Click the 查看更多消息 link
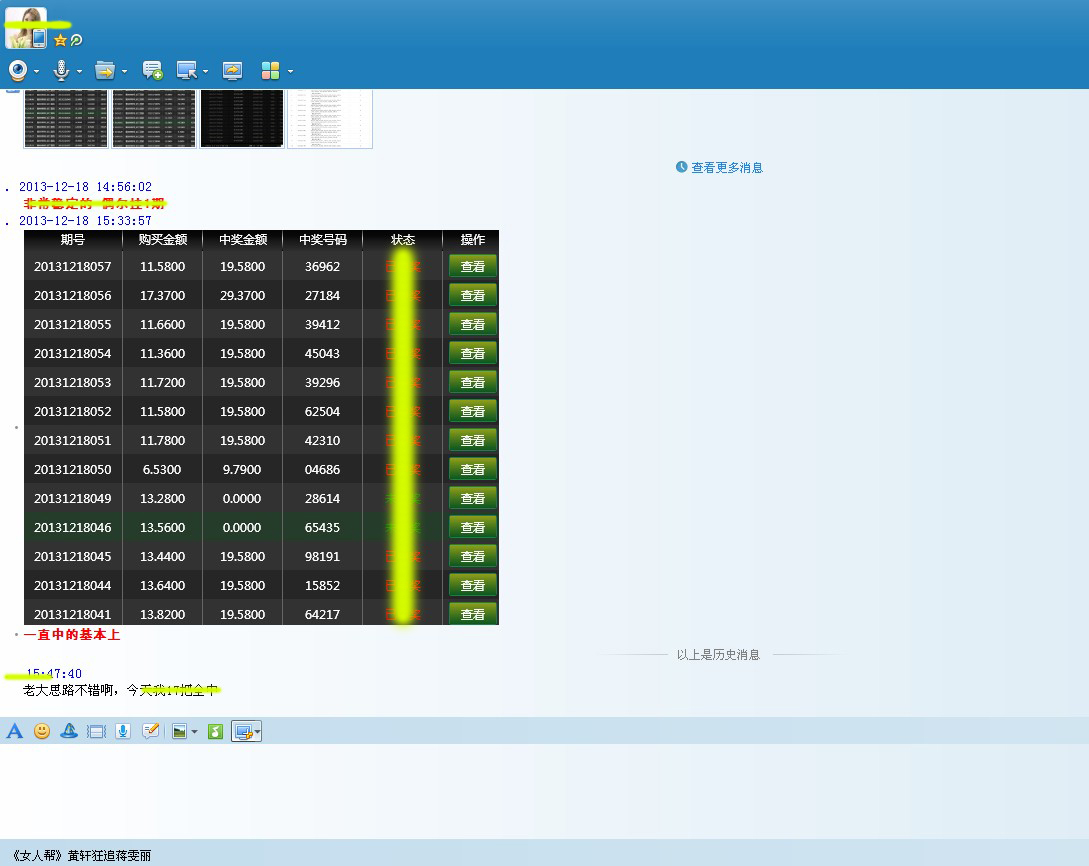The image size is (1089, 866). 726,168
